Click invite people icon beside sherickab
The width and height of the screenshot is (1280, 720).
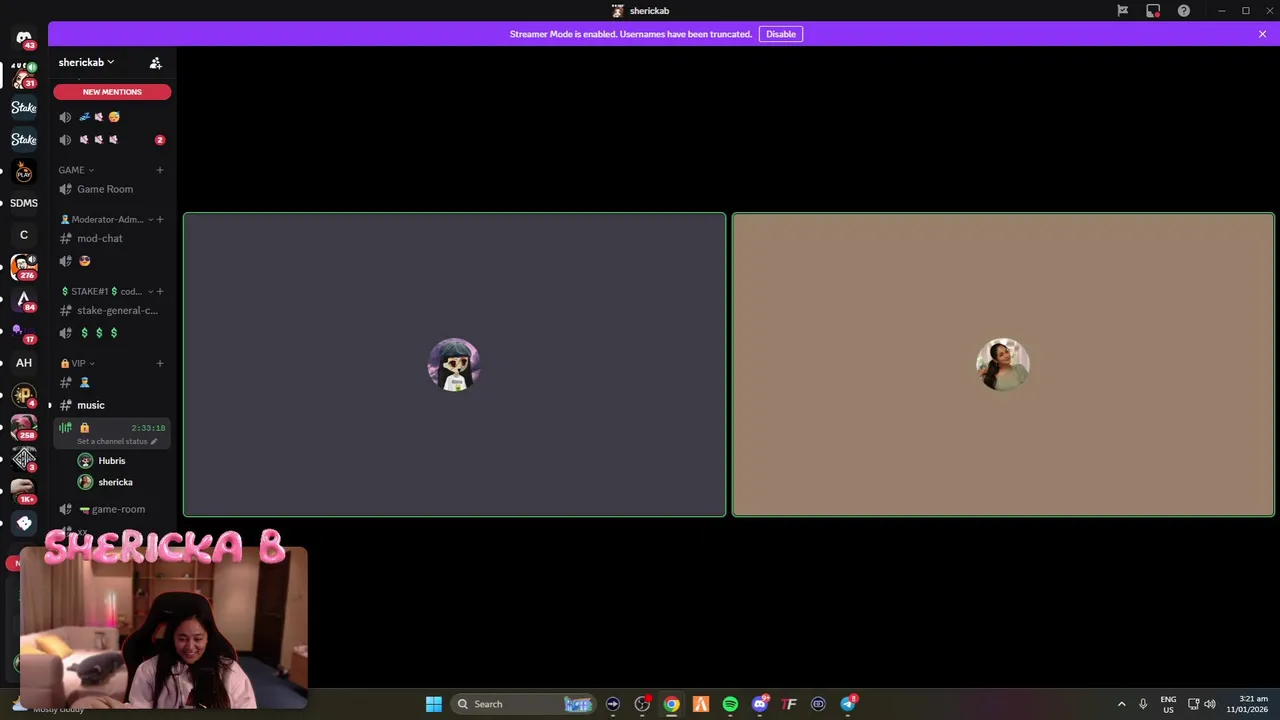pyautogui.click(x=155, y=62)
